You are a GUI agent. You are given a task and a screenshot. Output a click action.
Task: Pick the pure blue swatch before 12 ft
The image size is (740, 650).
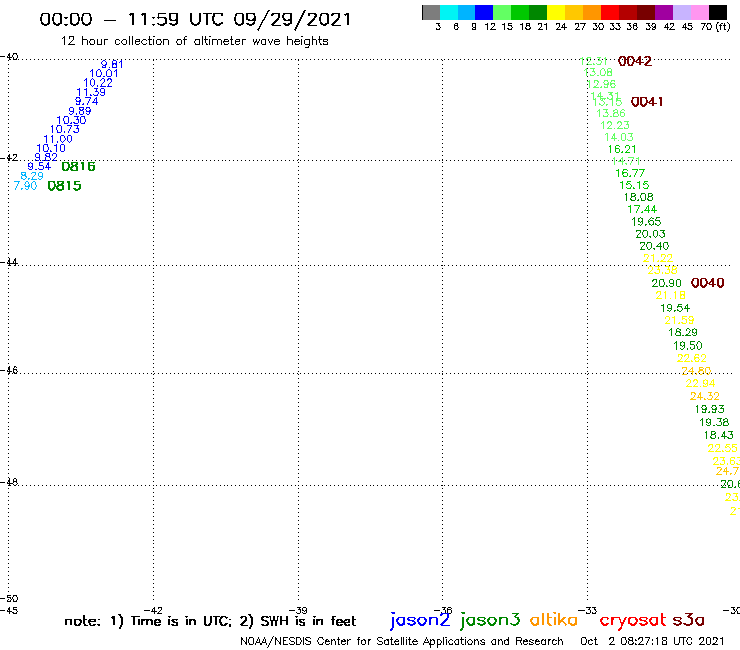(484, 12)
